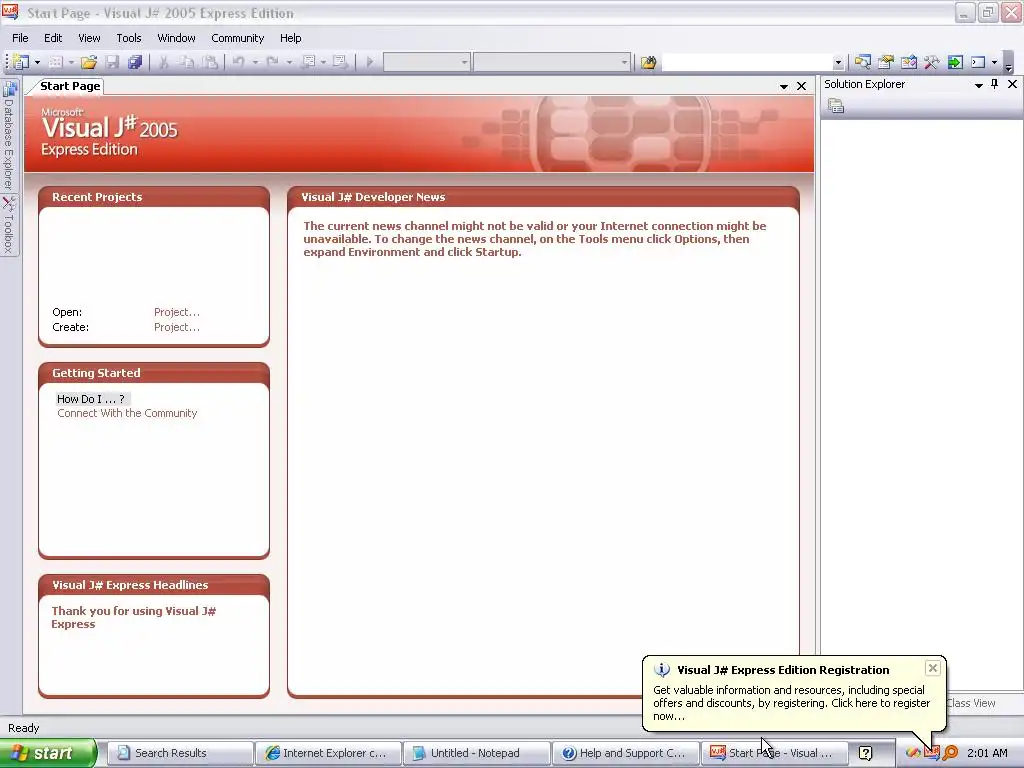
Task: Select the Start Page document tab
Action: pos(70,86)
